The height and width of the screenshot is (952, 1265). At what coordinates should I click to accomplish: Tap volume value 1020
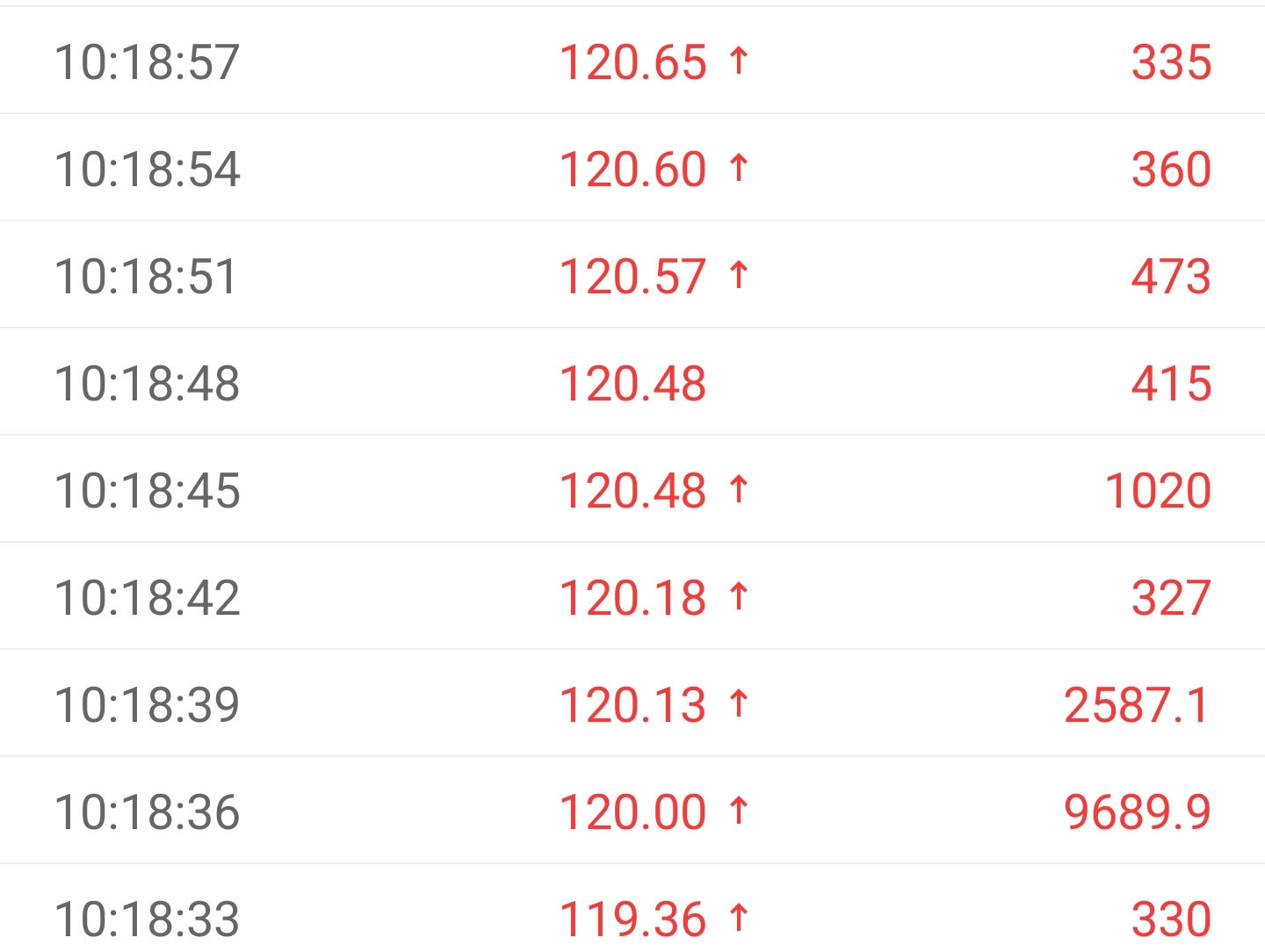1158,491
